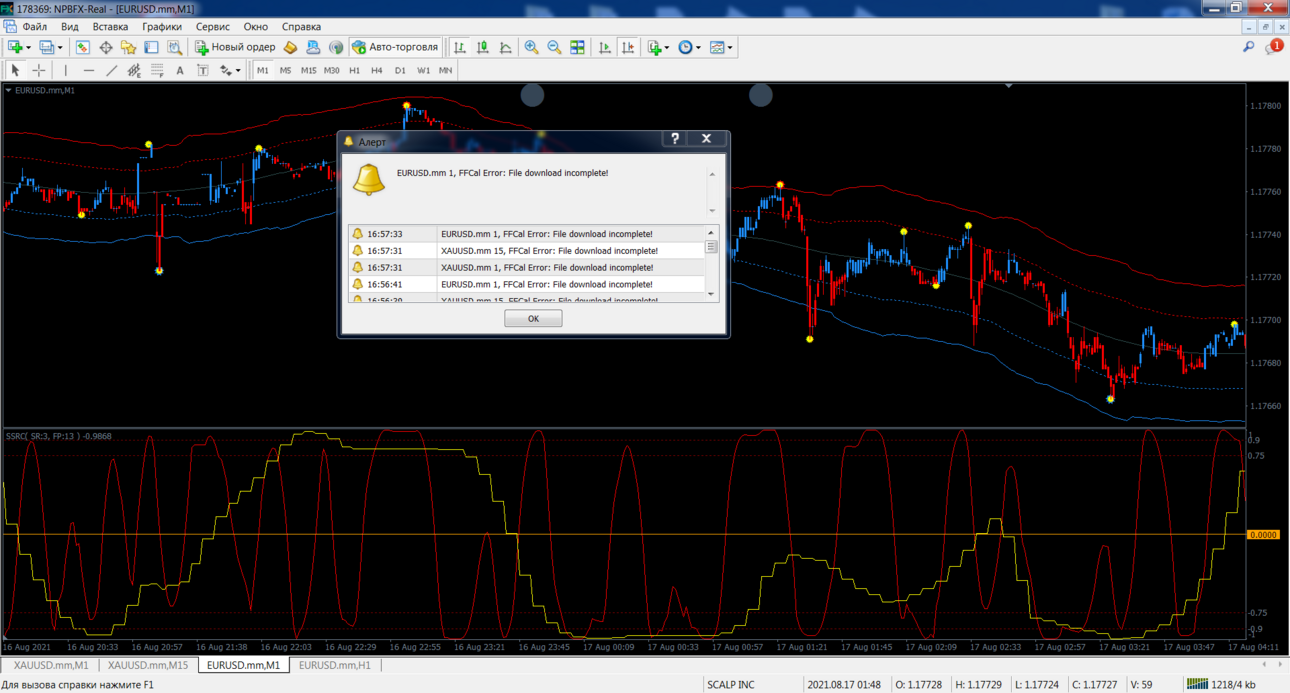
Task: Open the Вставка menu
Action: coord(110,27)
